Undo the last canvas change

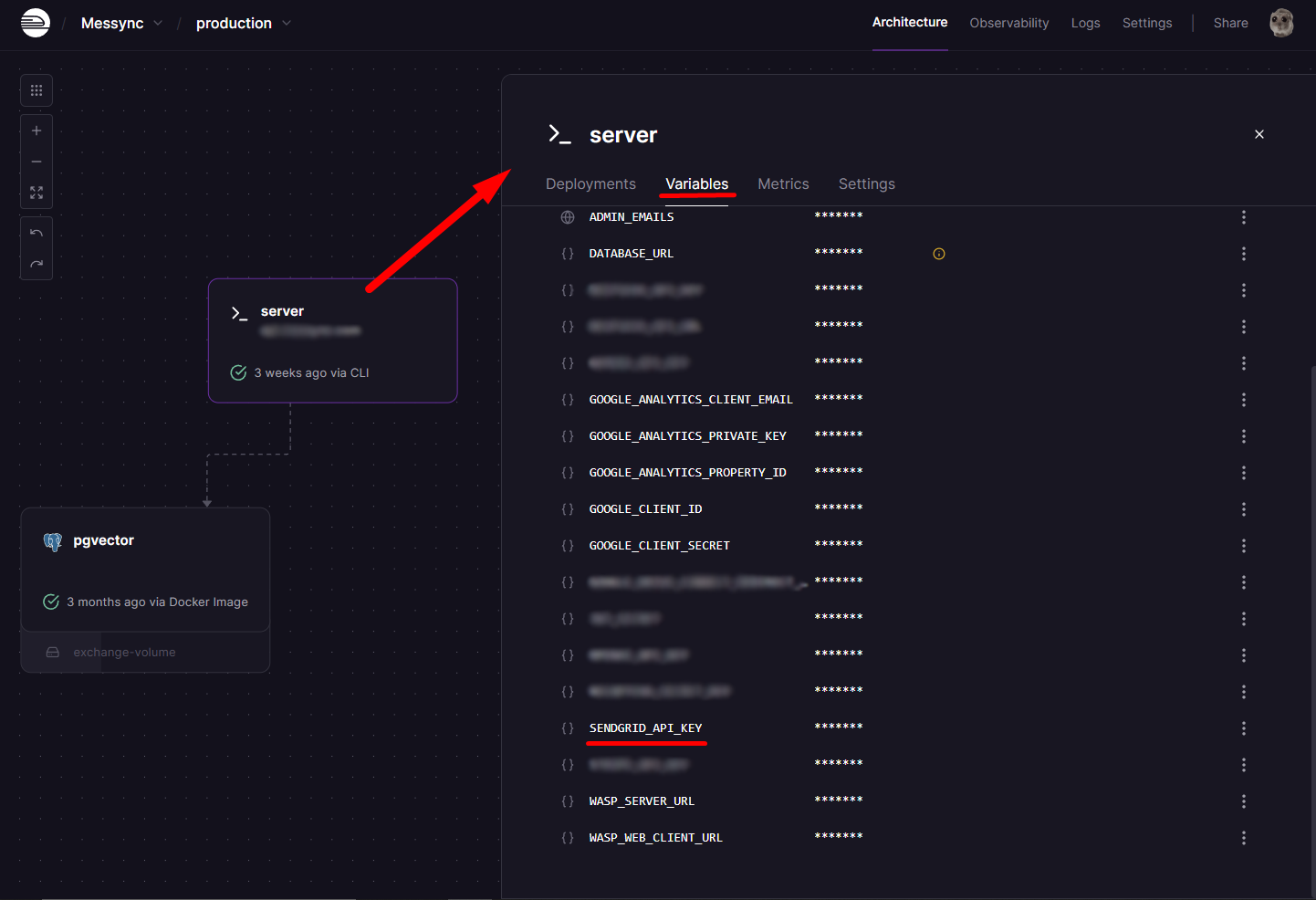tap(37, 233)
